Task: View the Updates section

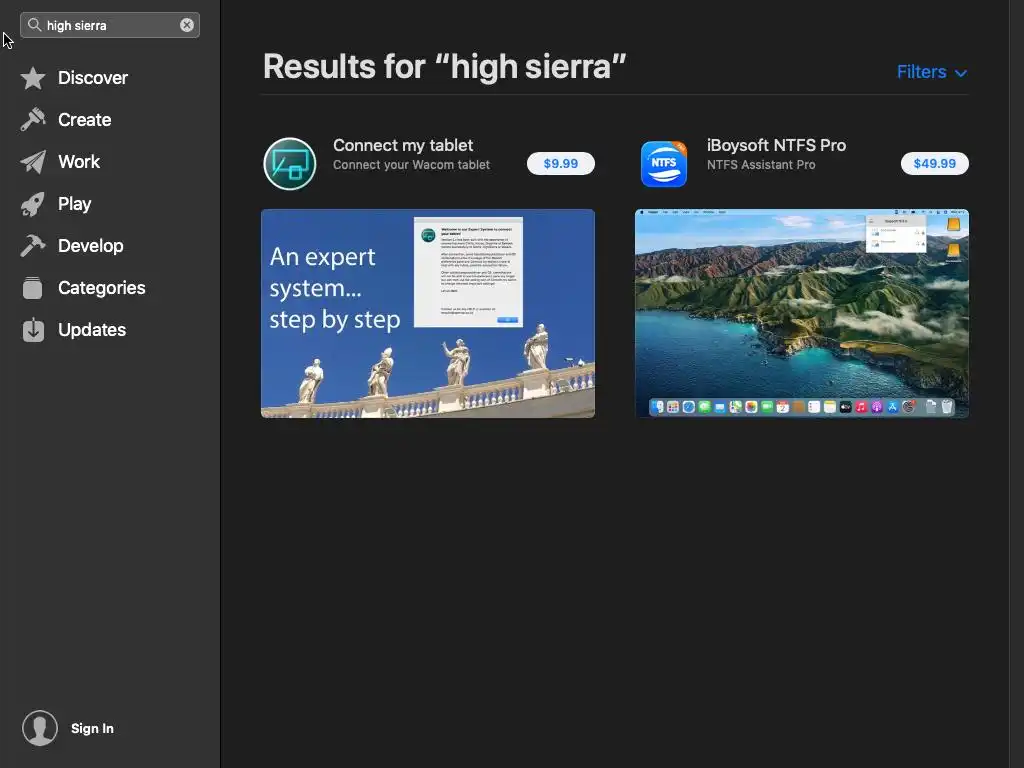Action: coord(92,329)
